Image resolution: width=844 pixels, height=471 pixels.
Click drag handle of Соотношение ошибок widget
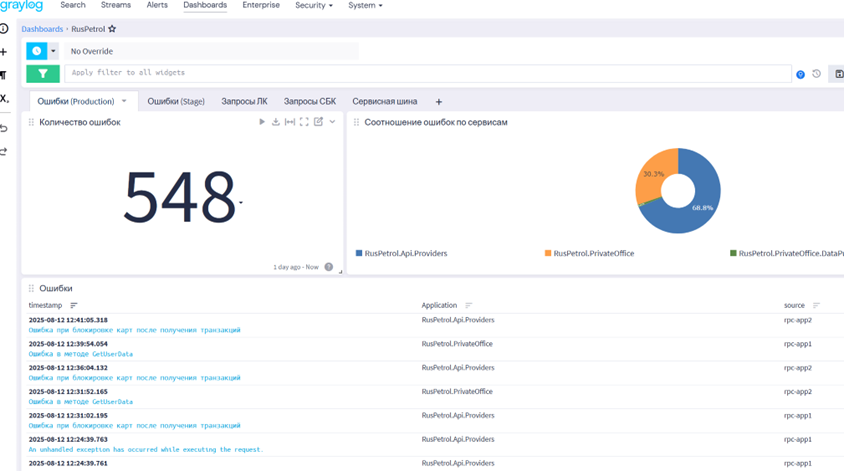click(356, 122)
